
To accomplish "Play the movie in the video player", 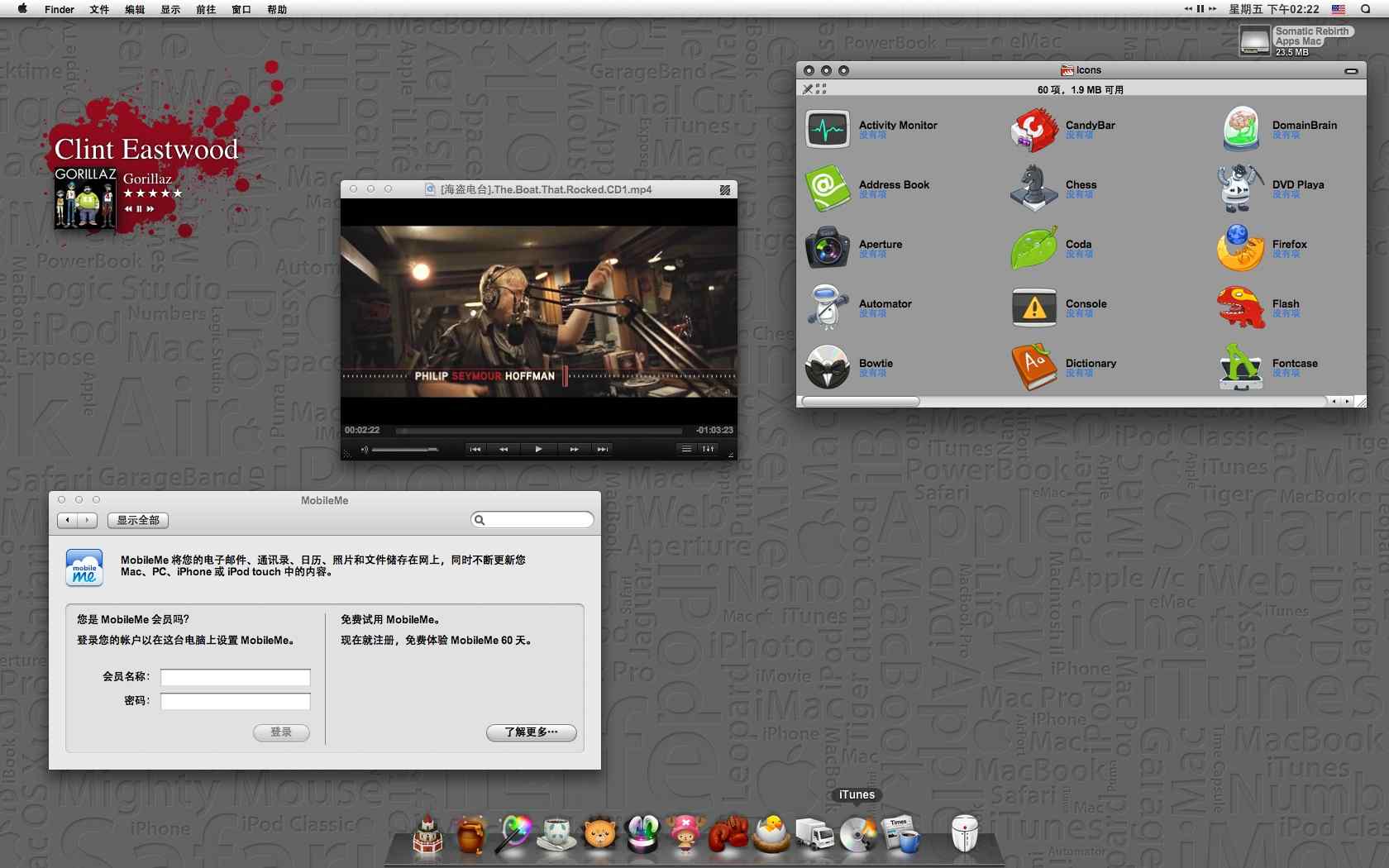I will pos(538,449).
